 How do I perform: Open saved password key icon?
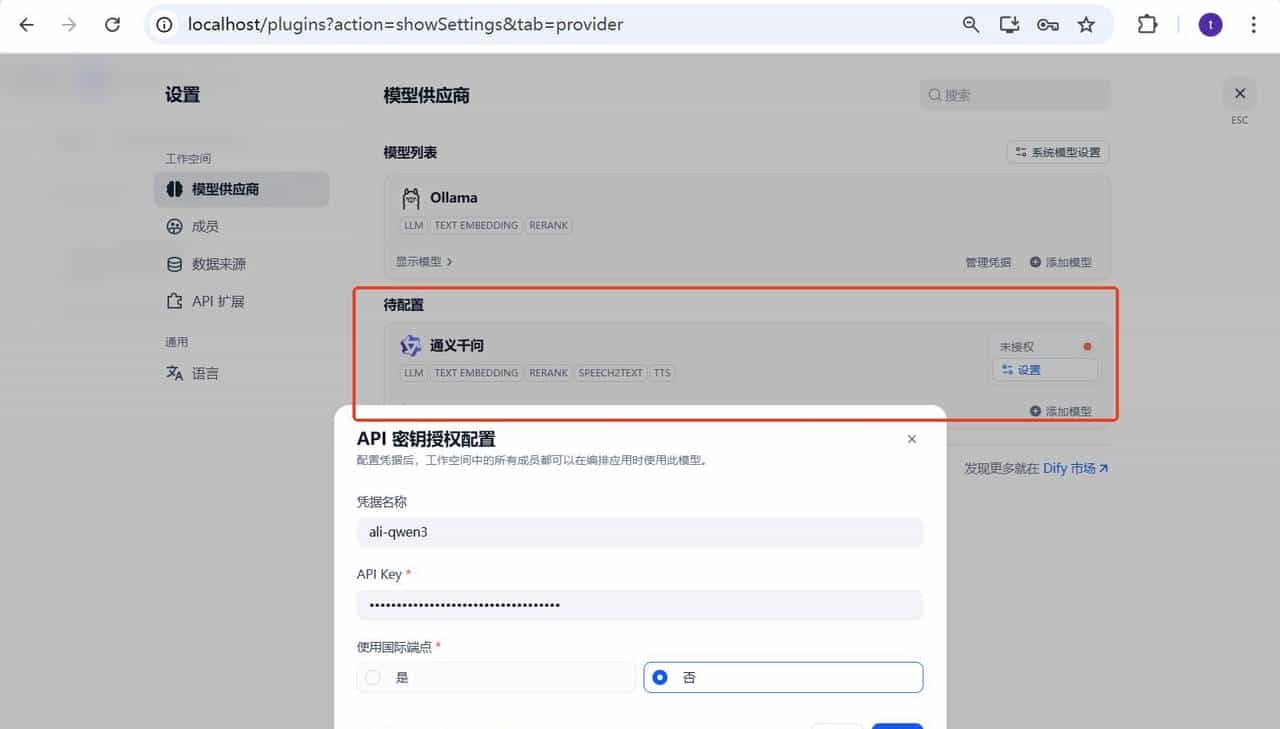coord(1048,25)
